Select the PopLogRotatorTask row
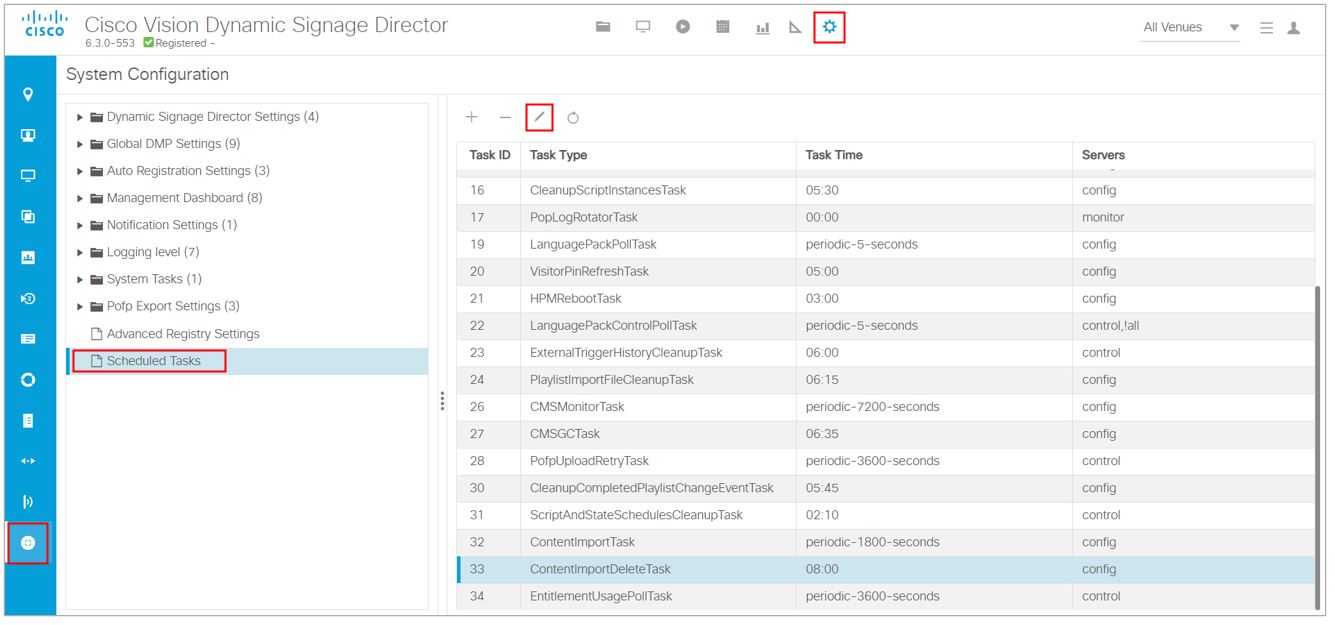Viewport: 1335px width, 625px height. (886, 217)
